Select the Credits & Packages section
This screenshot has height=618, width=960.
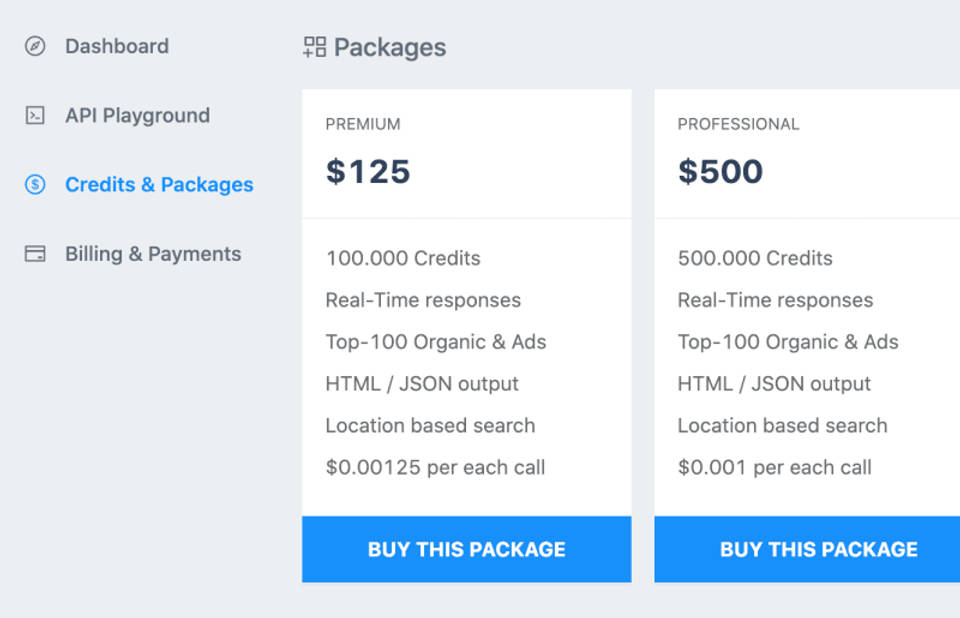(x=160, y=184)
